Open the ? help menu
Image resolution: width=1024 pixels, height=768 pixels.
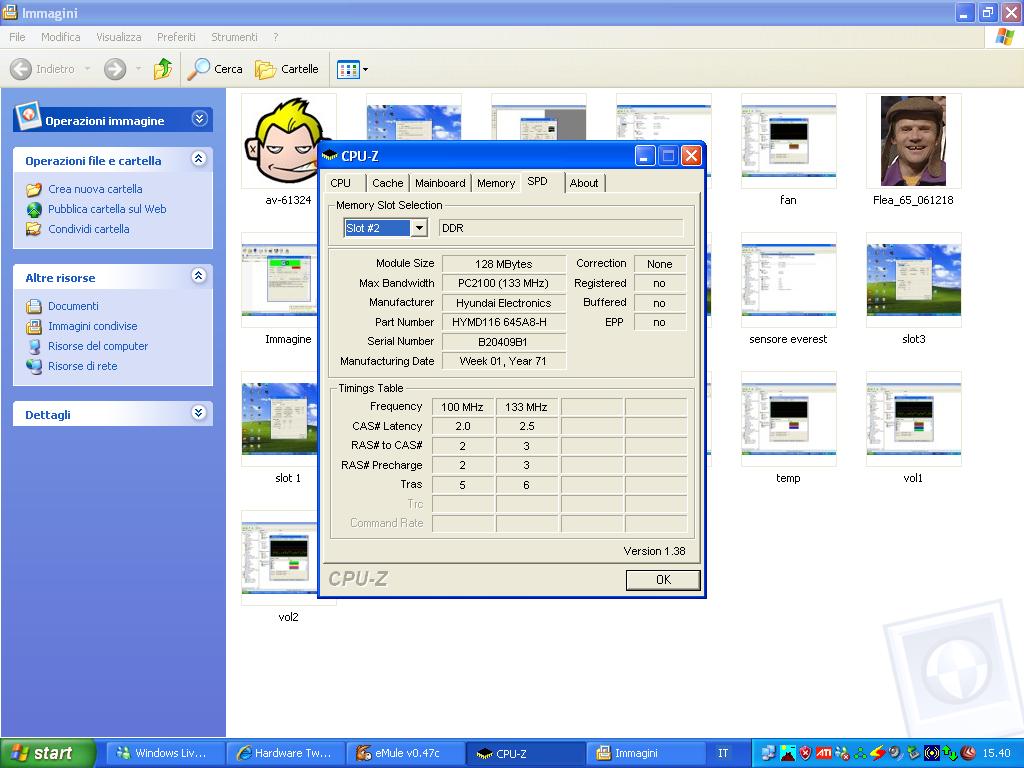pyautogui.click(x=276, y=37)
